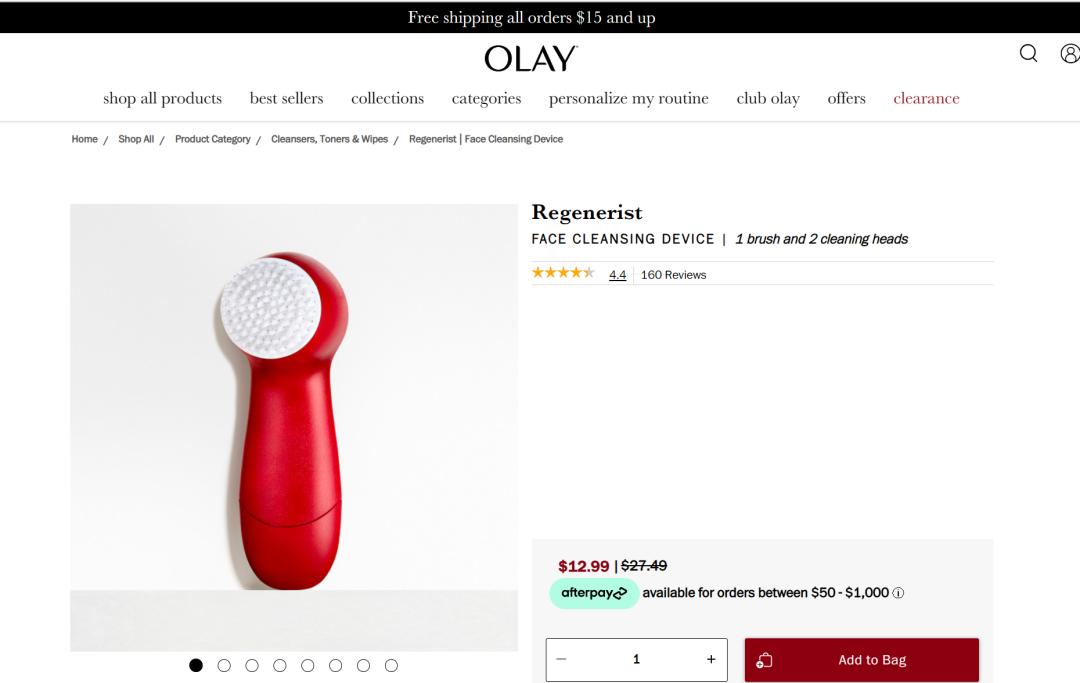Decrease quantity with the minus button
The width and height of the screenshot is (1080, 683).
tap(561, 659)
